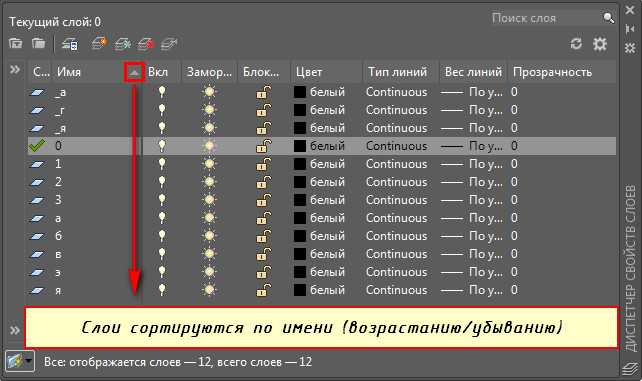The height and width of the screenshot is (381, 642).
Task: Expand the lower double-chevron panel
Action: (15, 330)
